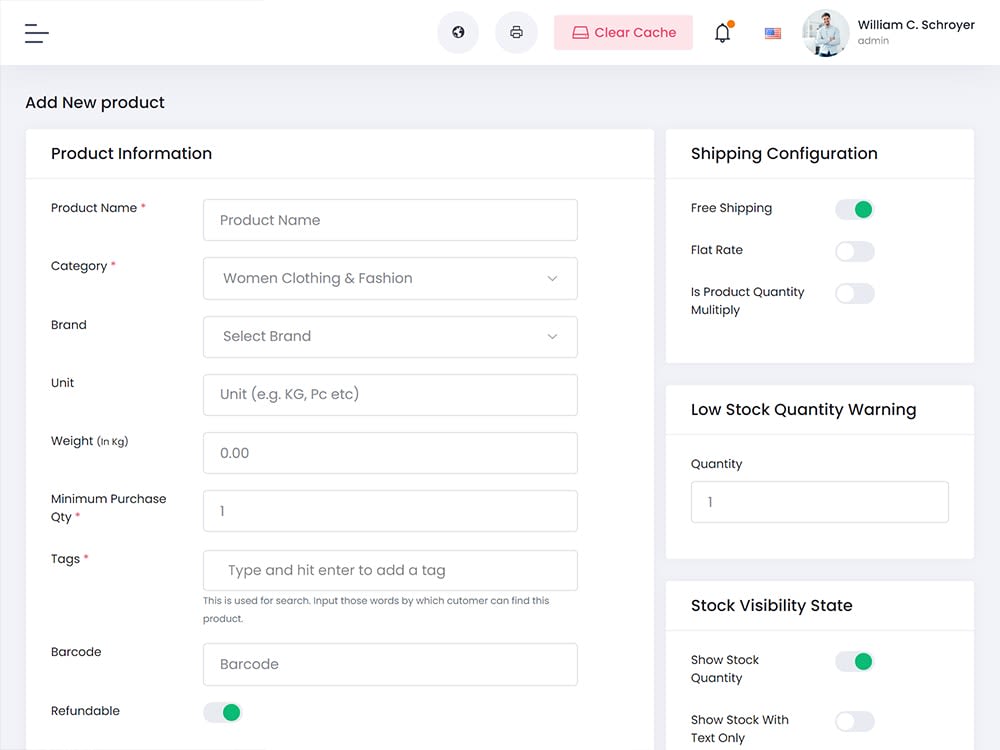Open notifications via the bell icon

[x=722, y=32]
